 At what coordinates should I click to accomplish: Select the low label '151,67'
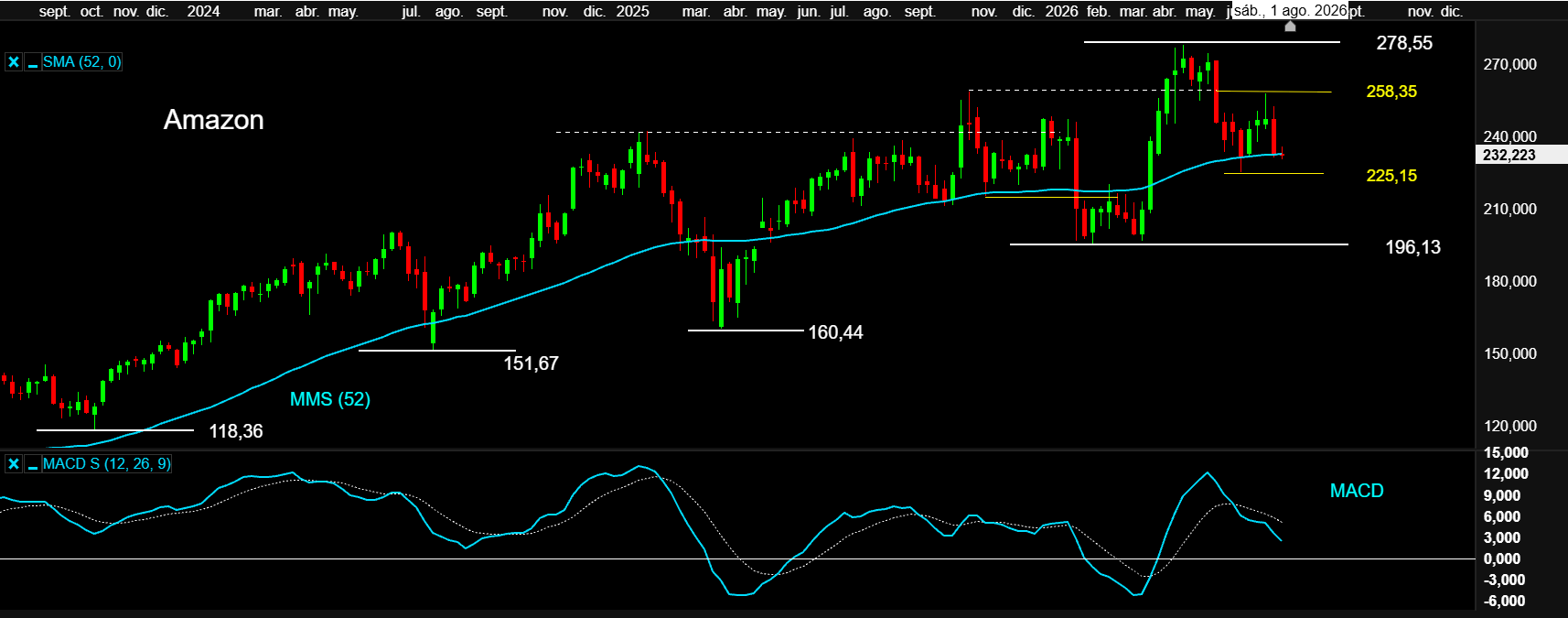coord(531,363)
